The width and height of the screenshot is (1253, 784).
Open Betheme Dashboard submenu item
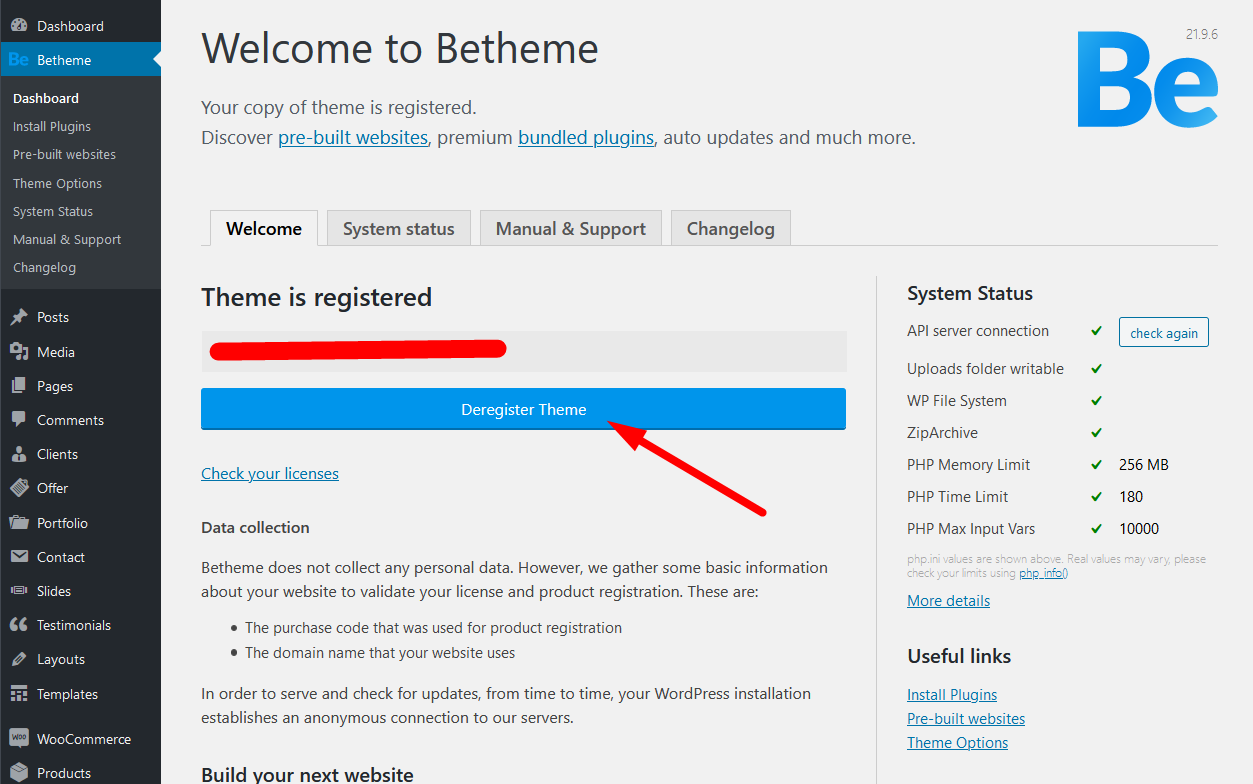pyautogui.click(x=46, y=98)
